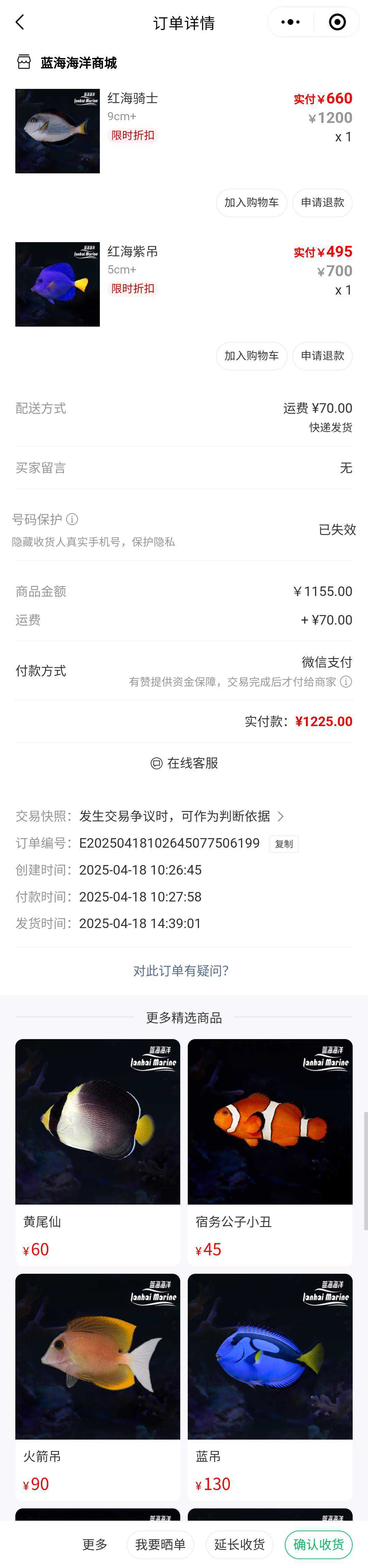Add 红海骑士 to the shopping cart

coord(251,203)
